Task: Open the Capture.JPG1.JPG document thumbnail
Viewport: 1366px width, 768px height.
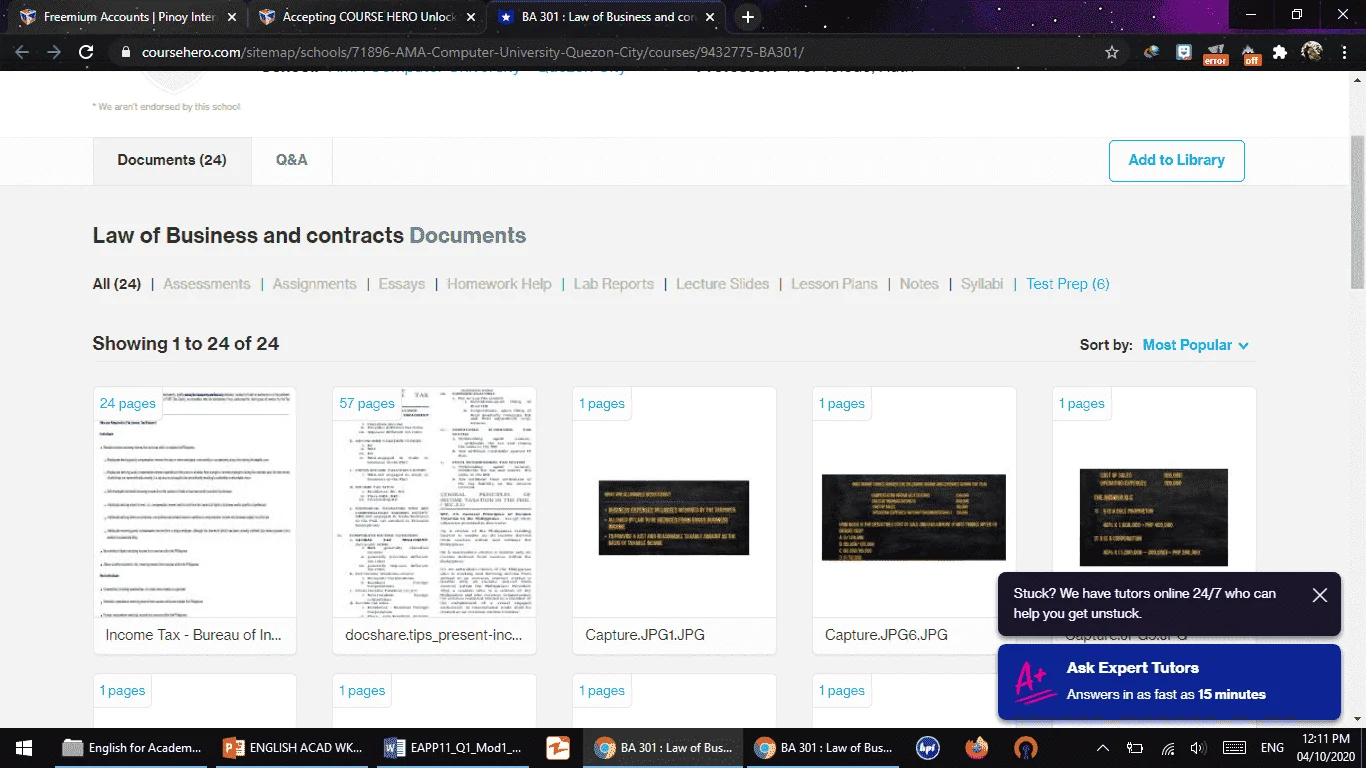Action: click(674, 502)
